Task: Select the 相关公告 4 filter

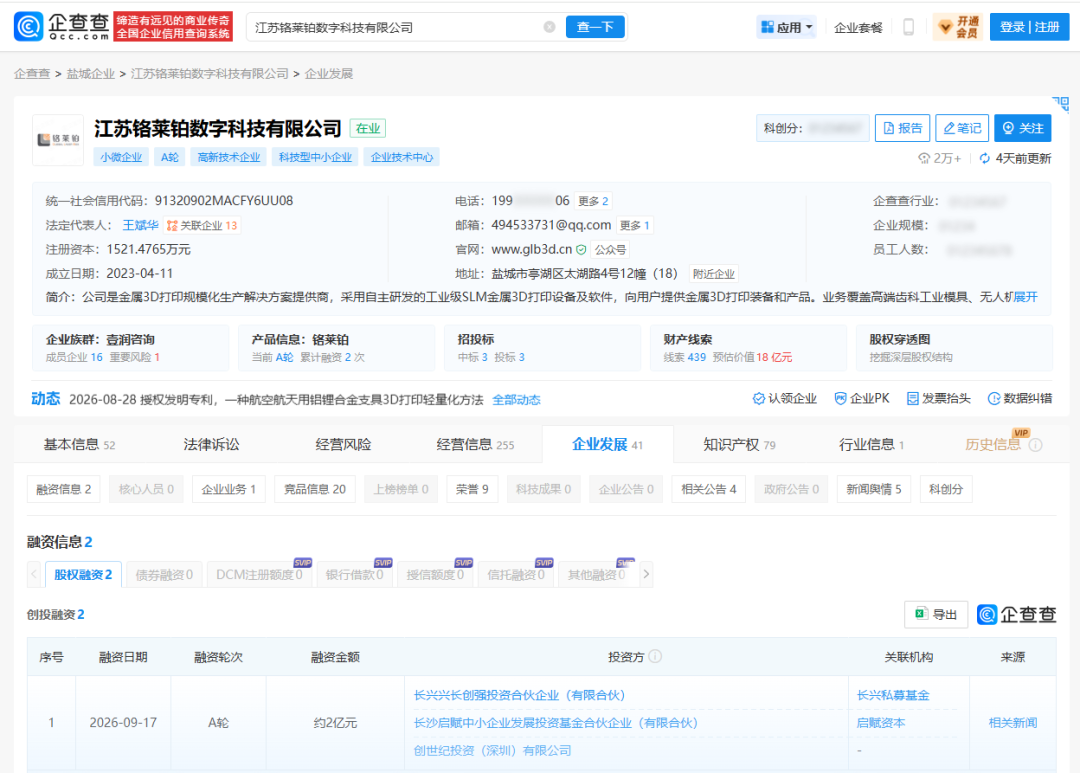Action: [709, 489]
